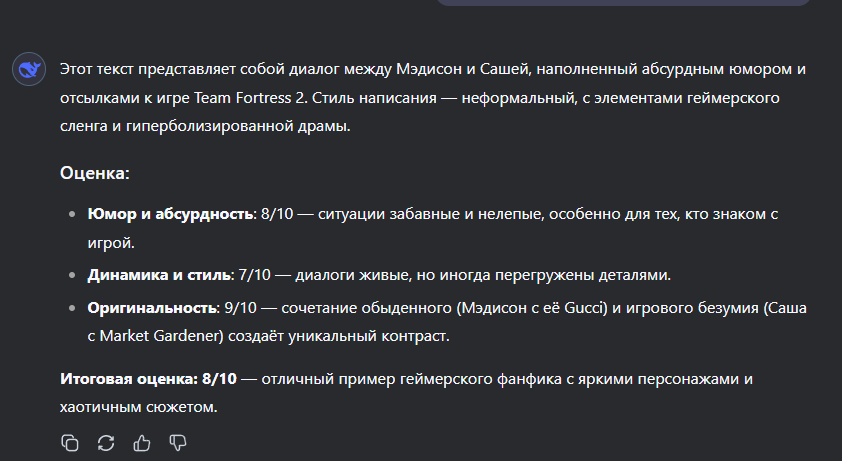This screenshot has height=461, width=842.
Task: Copy the response with the copy icon
Action: pos(70,443)
